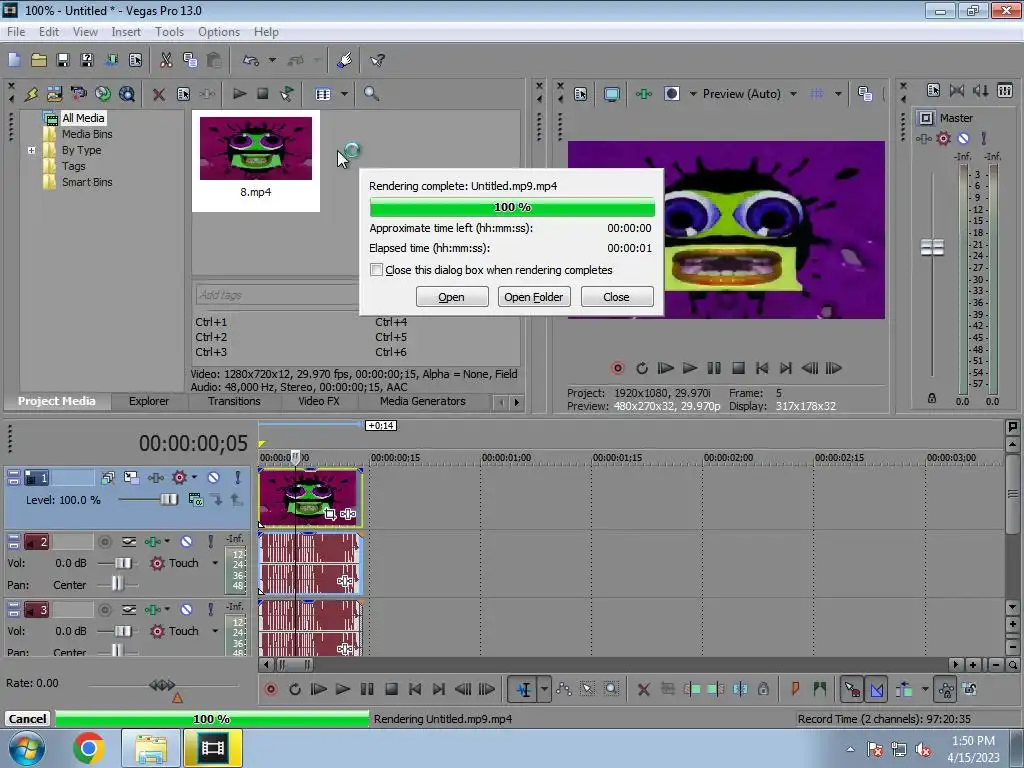Mute audio track 3
Screen dimensions: 1024x768
pyautogui.click(x=186, y=609)
